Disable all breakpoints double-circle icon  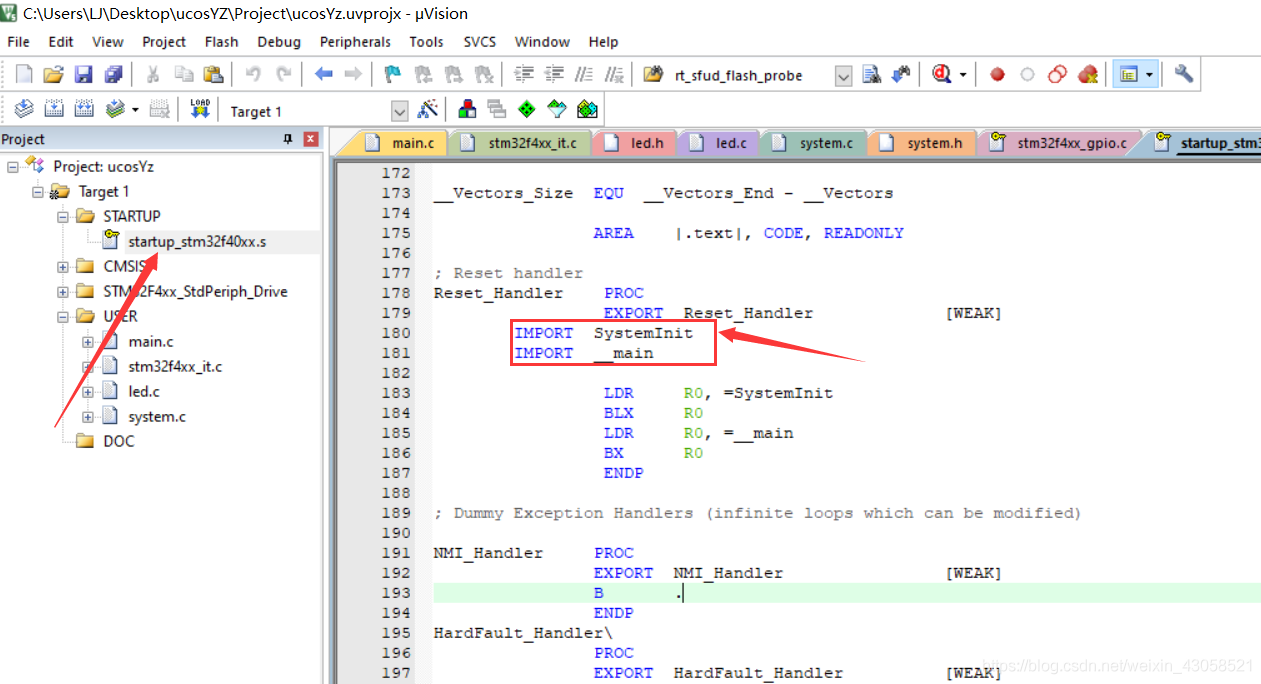click(x=1057, y=74)
